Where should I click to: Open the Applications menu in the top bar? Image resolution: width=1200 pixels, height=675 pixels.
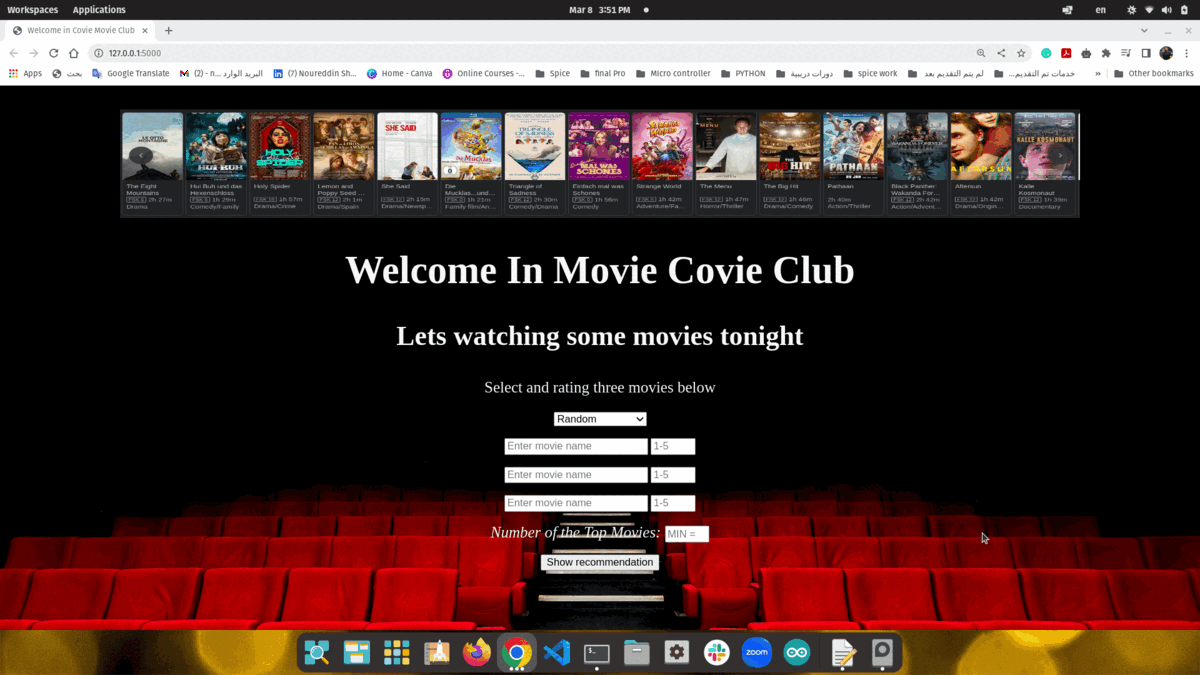(x=98, y=9)
